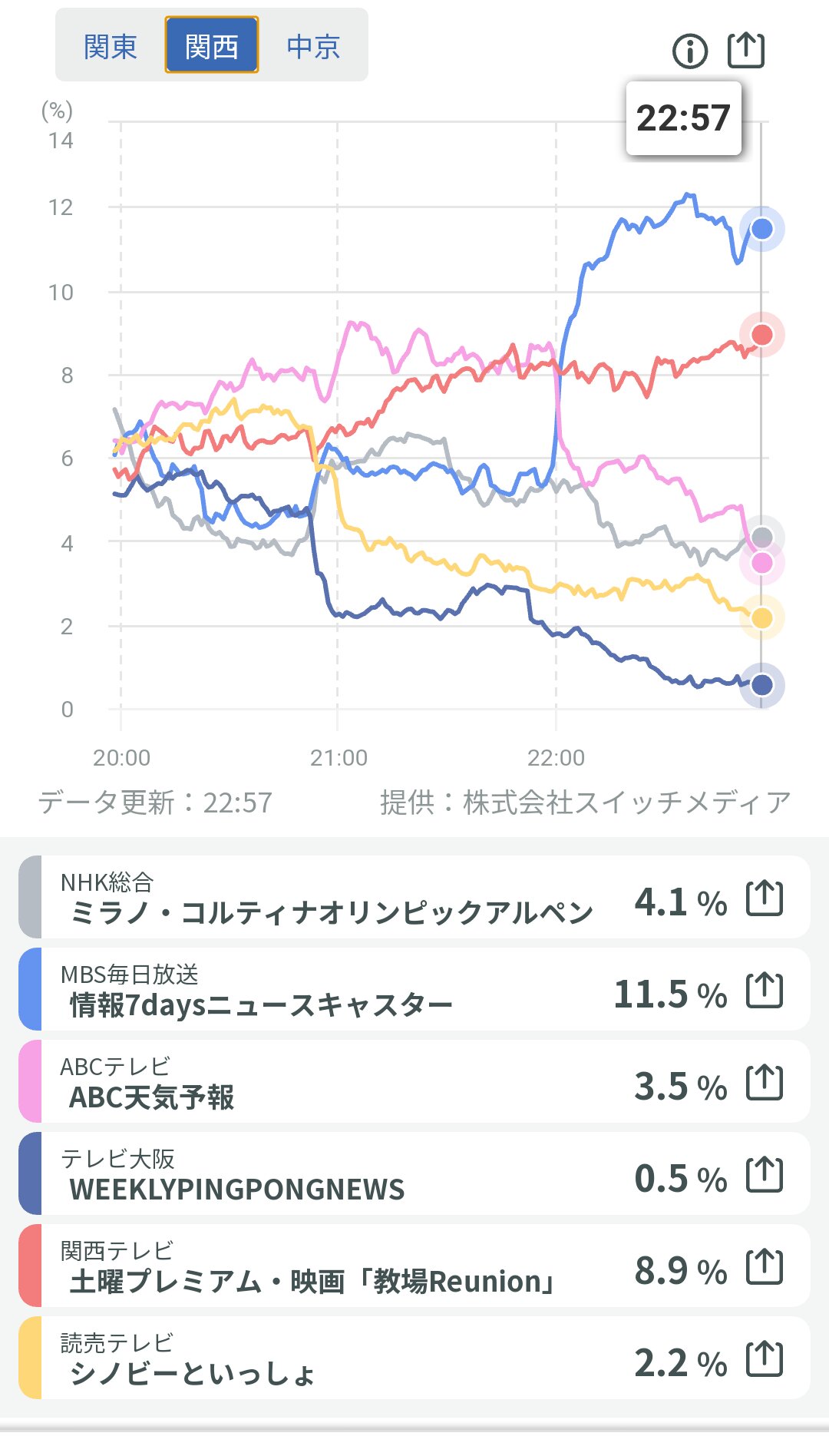Click the red 関西テレビ data point on chart
Image resolution: width=829 pixels, height=1456 pixels.
click(761, 335)
